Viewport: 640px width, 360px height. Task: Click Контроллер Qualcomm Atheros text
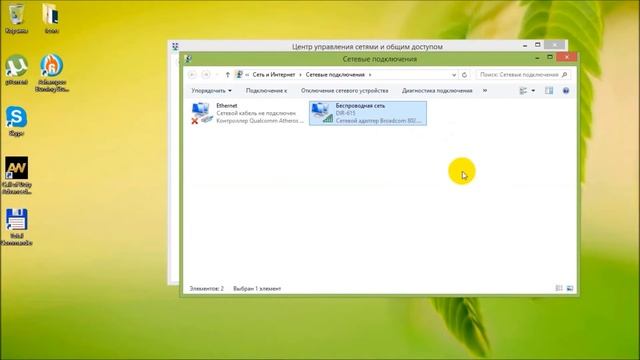(260, 121)
